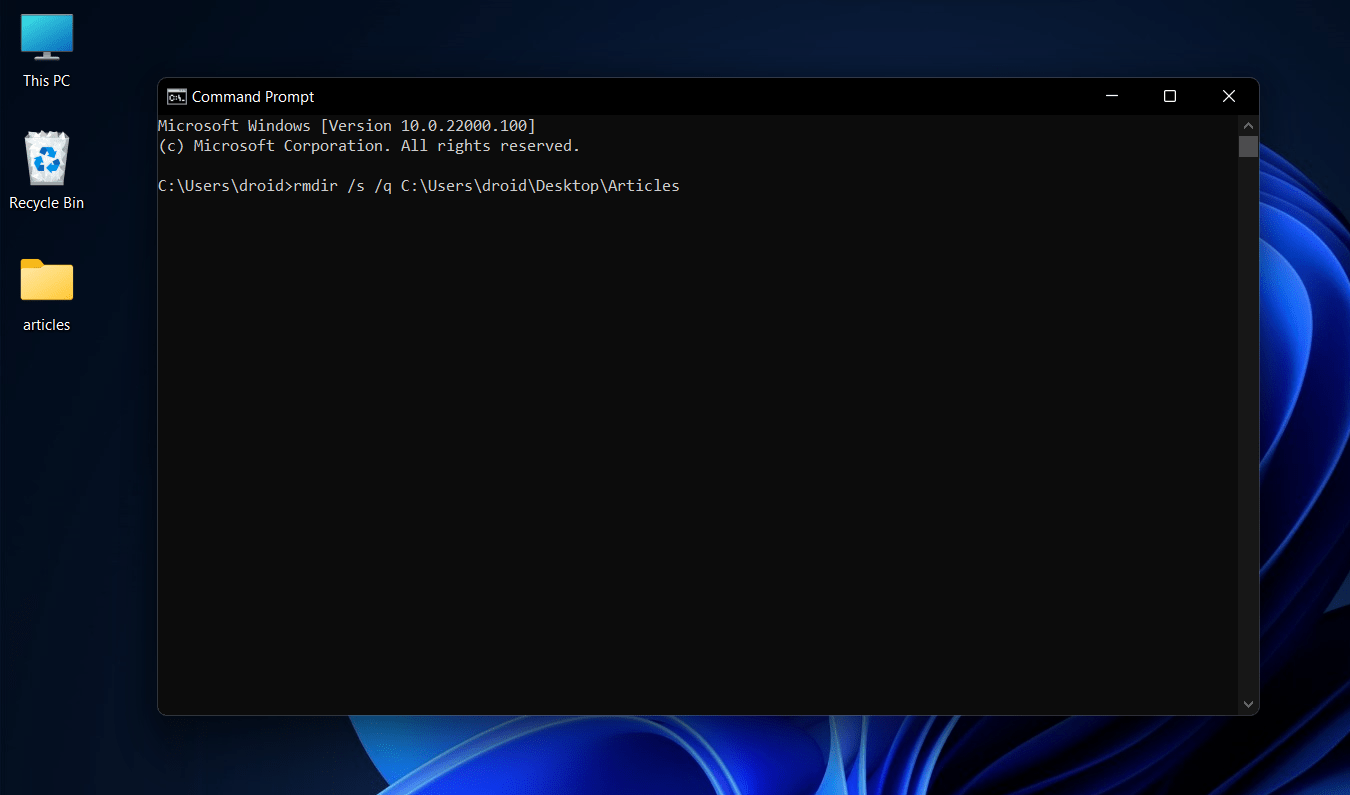Screen dimensions: 1350x795
Task: Maximize the Command Prompt window
Action: 1170,96
